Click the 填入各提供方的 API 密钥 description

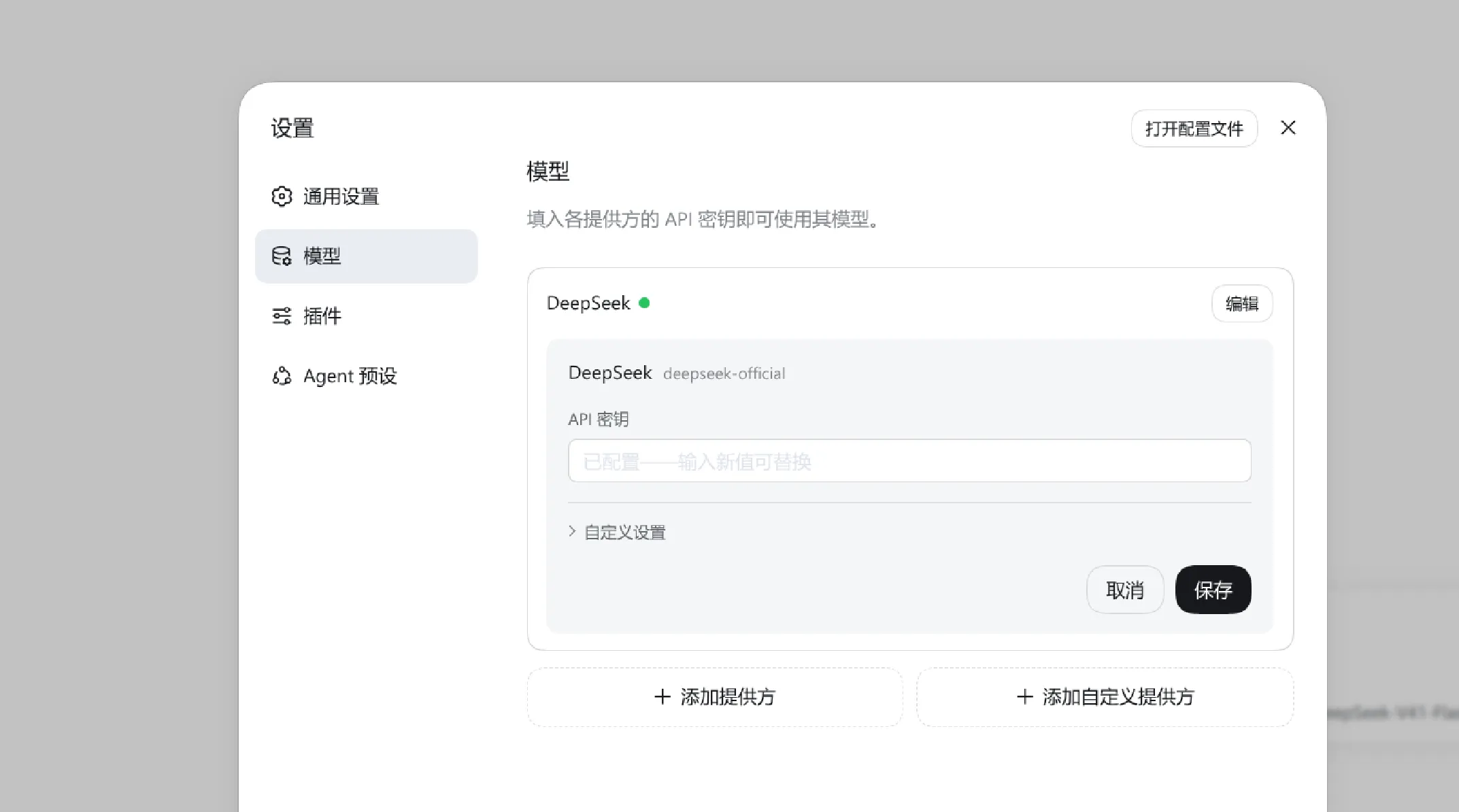704,219
